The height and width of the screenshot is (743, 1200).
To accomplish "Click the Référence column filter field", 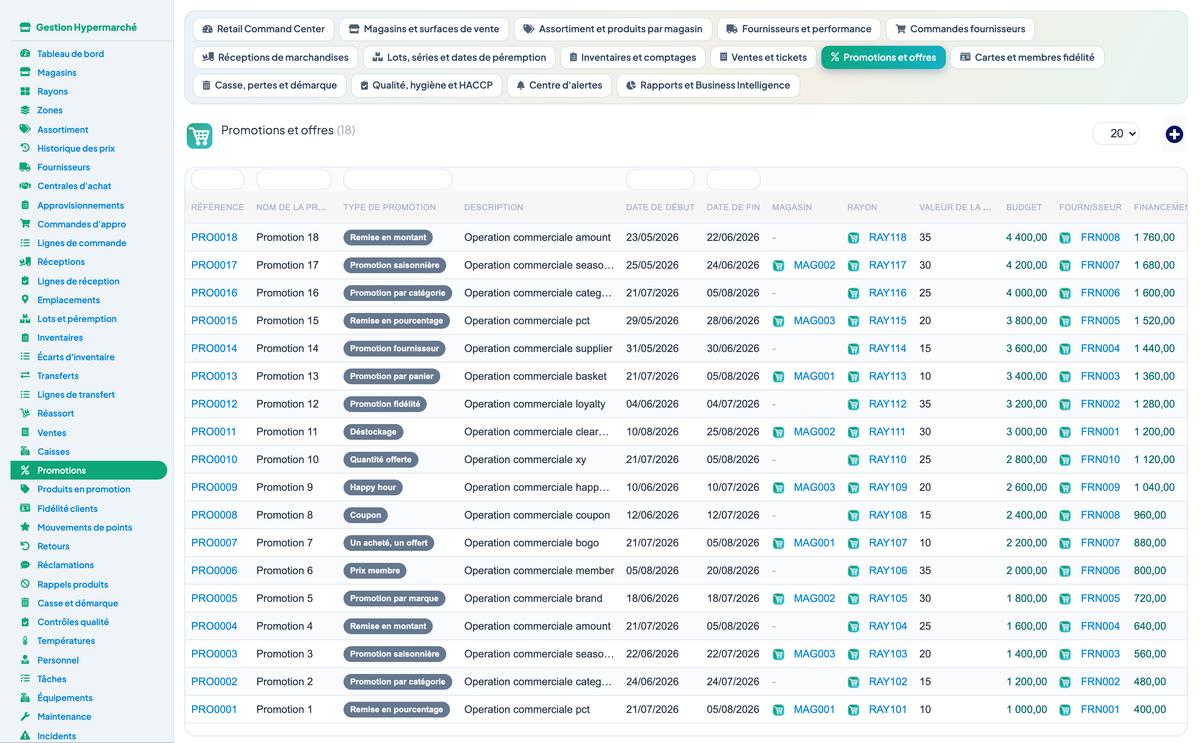I will (x=217, y=180).
